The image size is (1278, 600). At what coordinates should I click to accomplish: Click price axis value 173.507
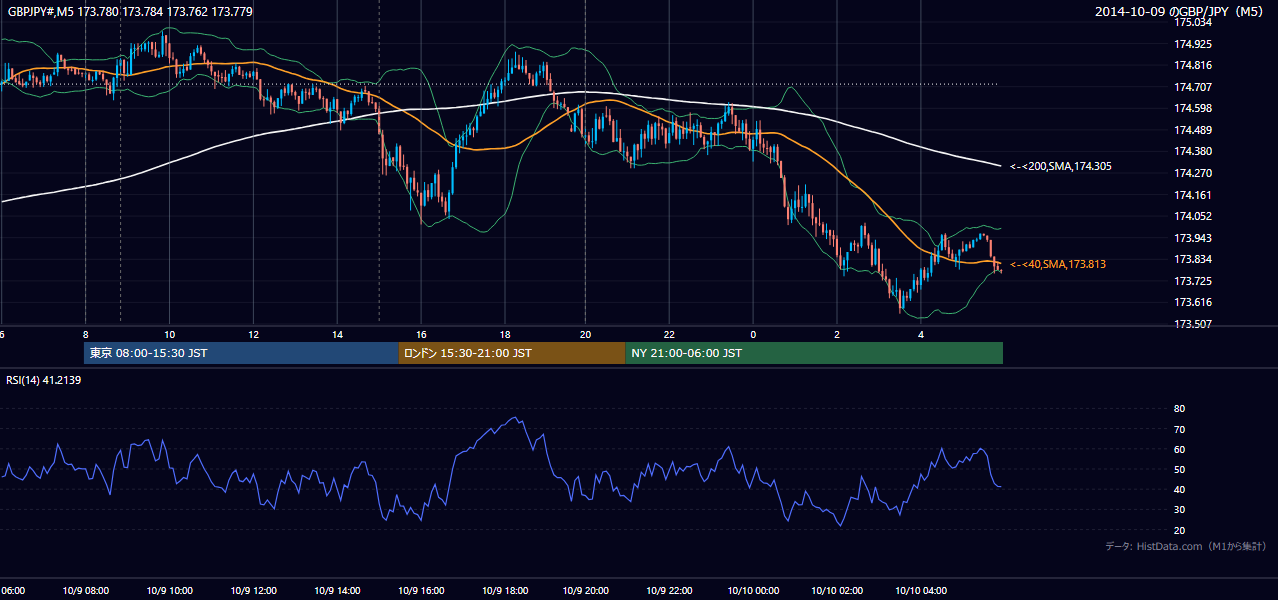click(x=1192, y=324)
